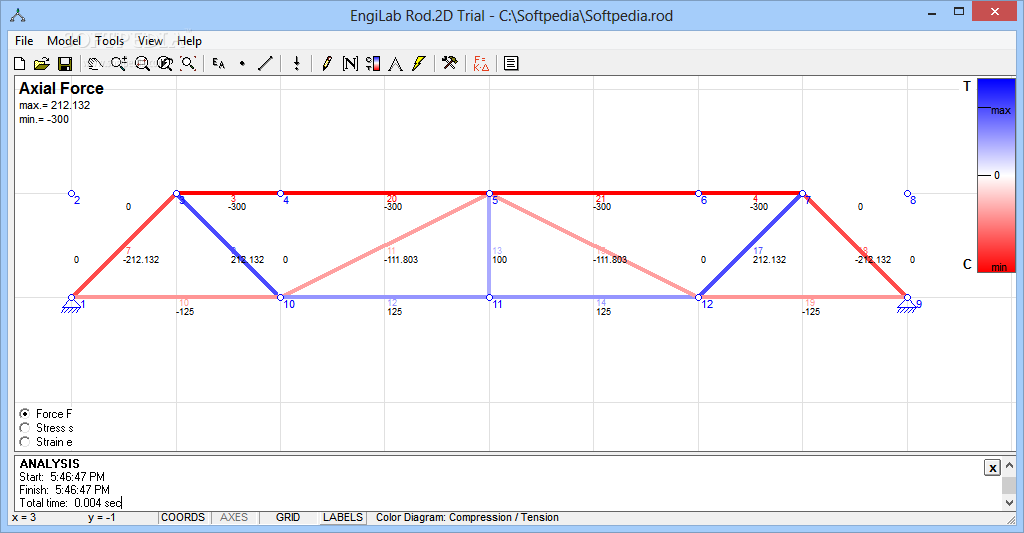
Task: Click node 11 on the bottom chord
Action: click(x=490, y=298)
